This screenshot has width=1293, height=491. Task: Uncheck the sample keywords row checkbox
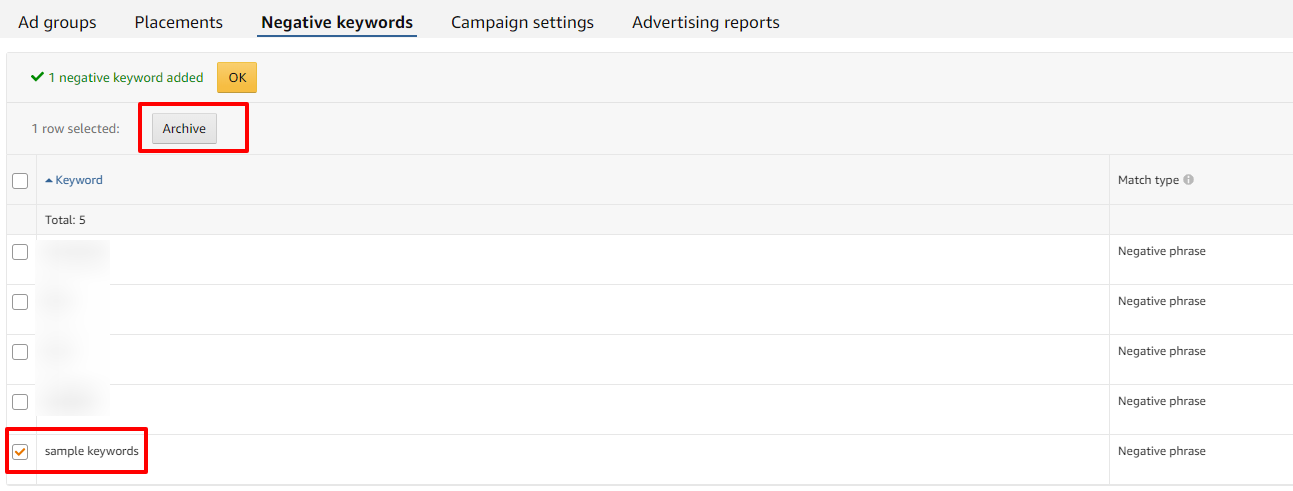20,452
